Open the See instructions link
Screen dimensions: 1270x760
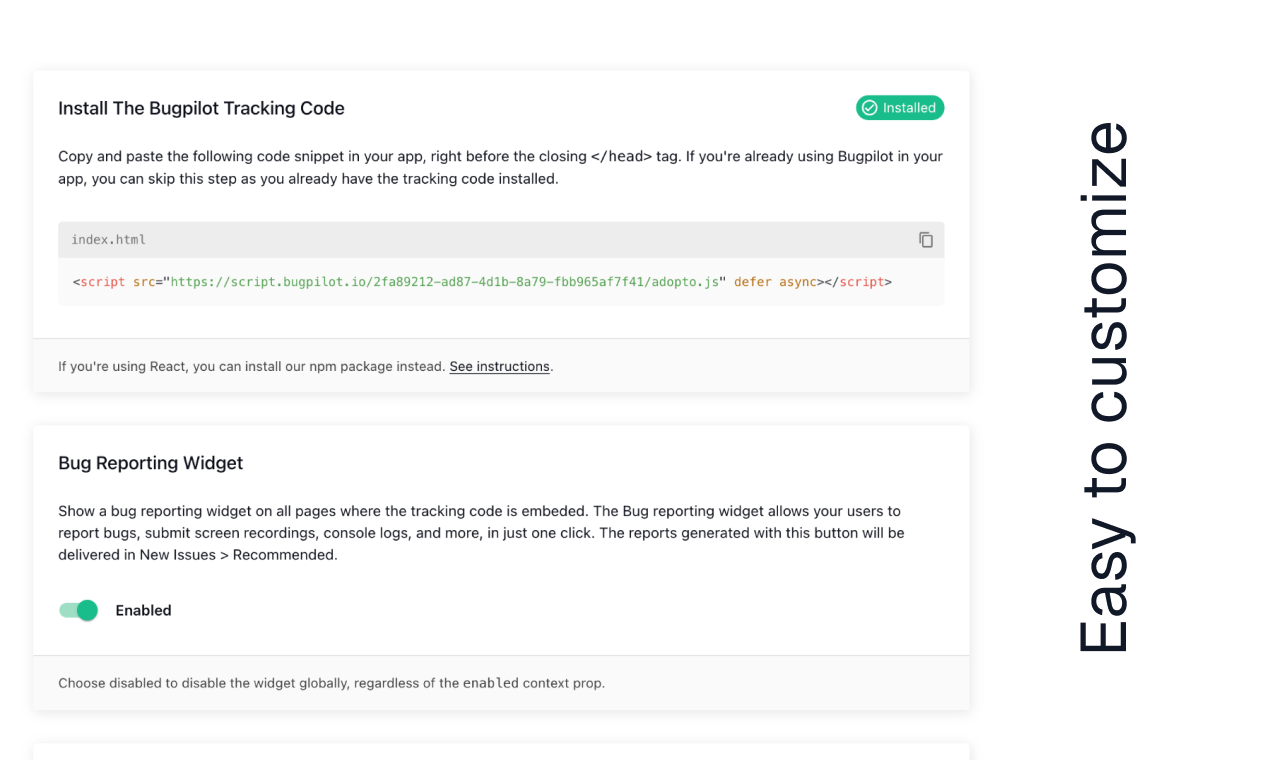[500, 367]
